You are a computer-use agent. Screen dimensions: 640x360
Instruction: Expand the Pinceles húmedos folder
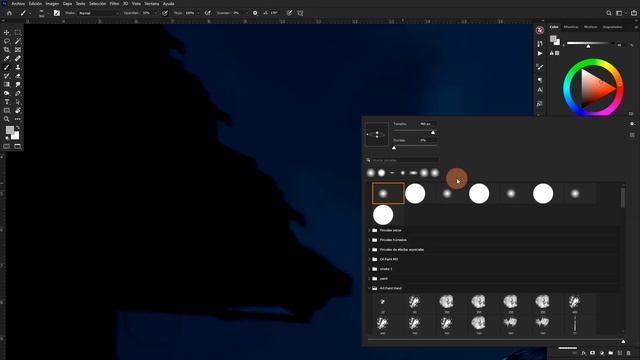pyautogui.click(x=369, y=240)
